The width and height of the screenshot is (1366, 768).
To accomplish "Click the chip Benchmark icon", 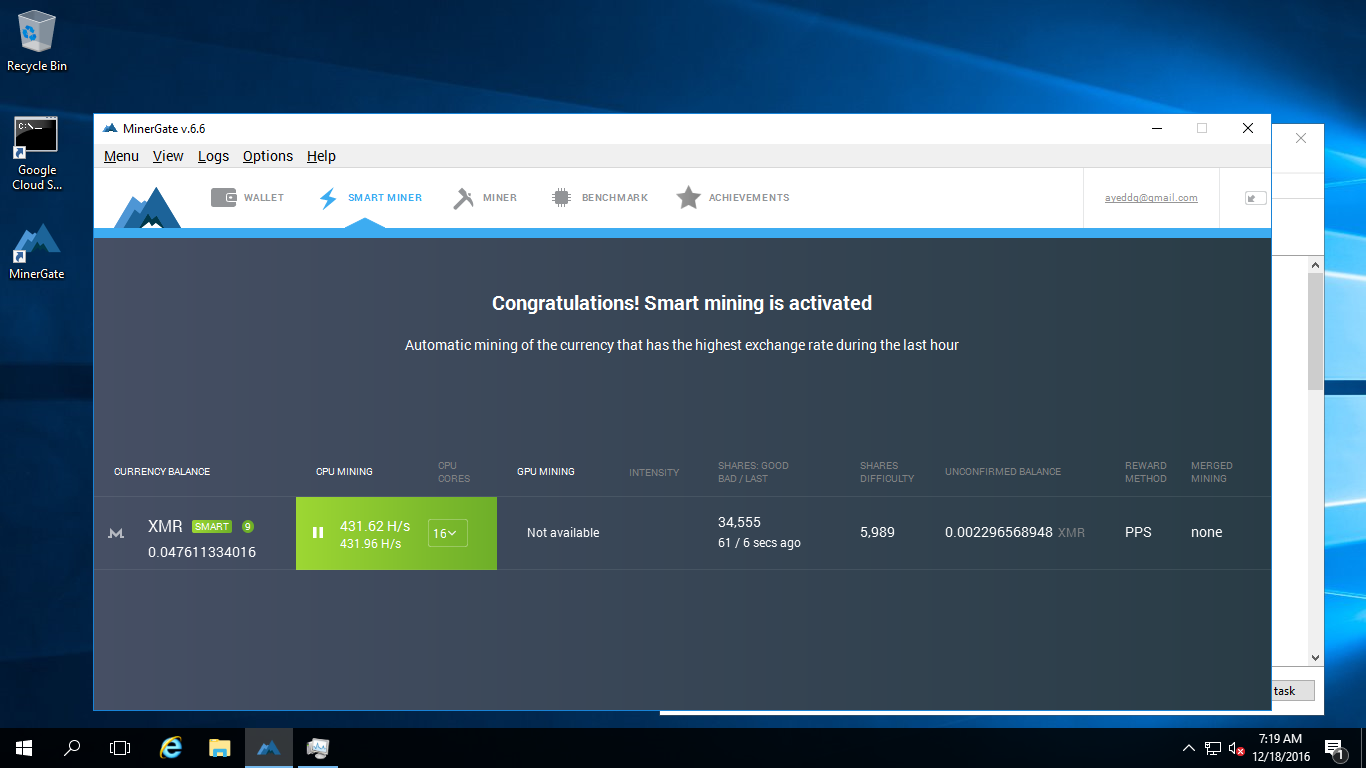I will coord(562,198).
